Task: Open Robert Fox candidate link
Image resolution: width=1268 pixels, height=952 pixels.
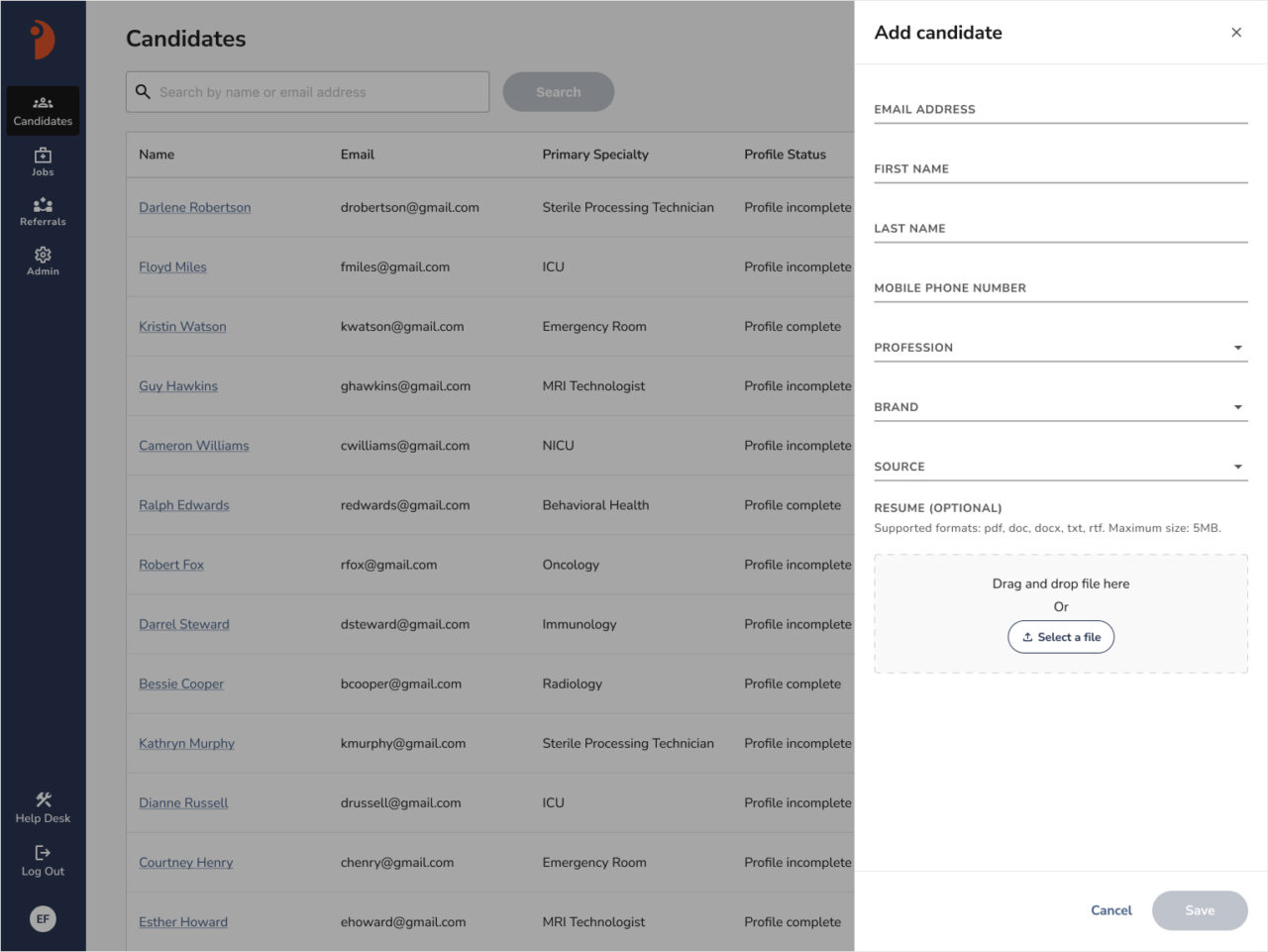Action: pyautogui.click(x=171, y=564)
